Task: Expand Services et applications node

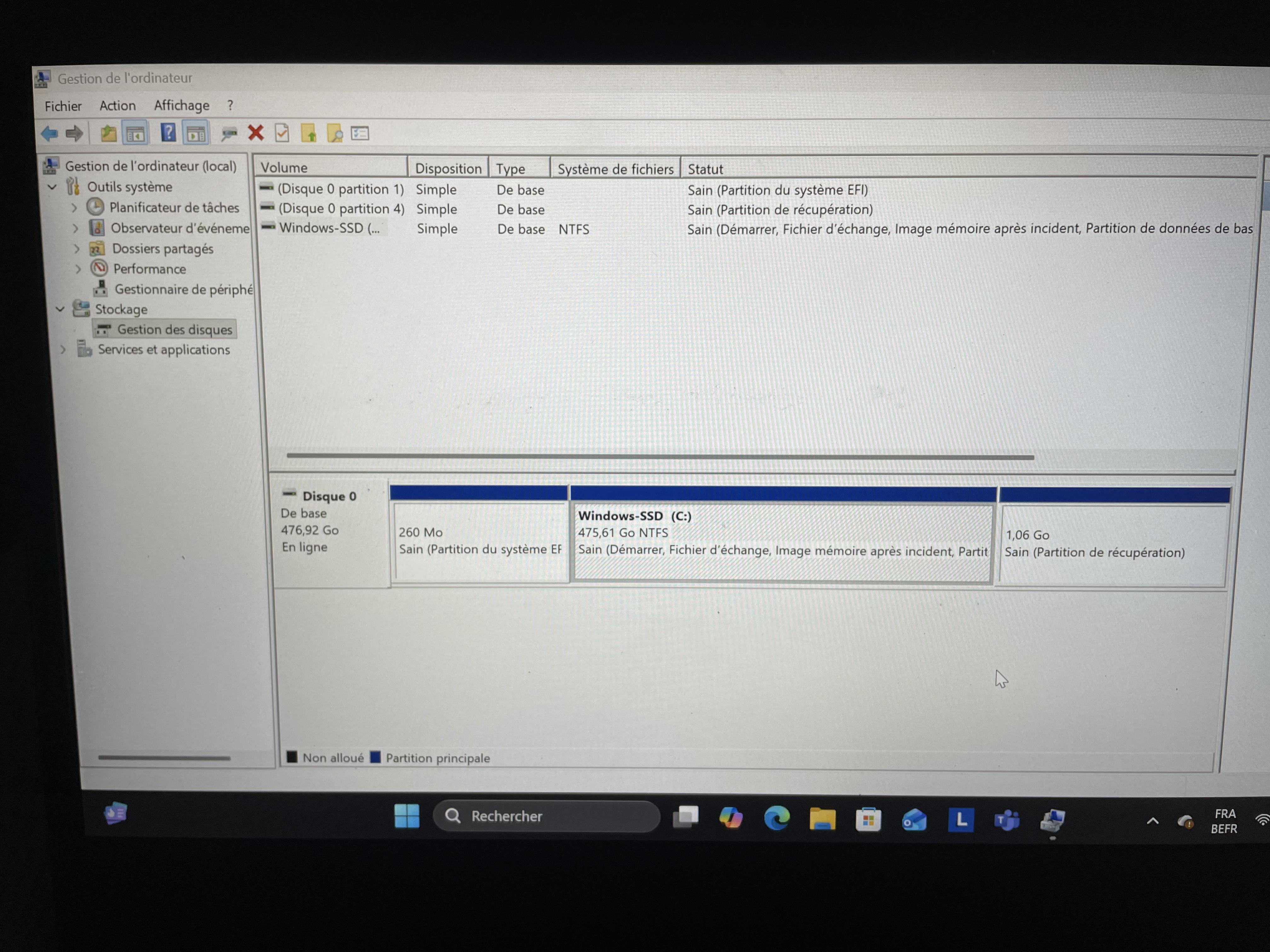Action: pos(63,349)
